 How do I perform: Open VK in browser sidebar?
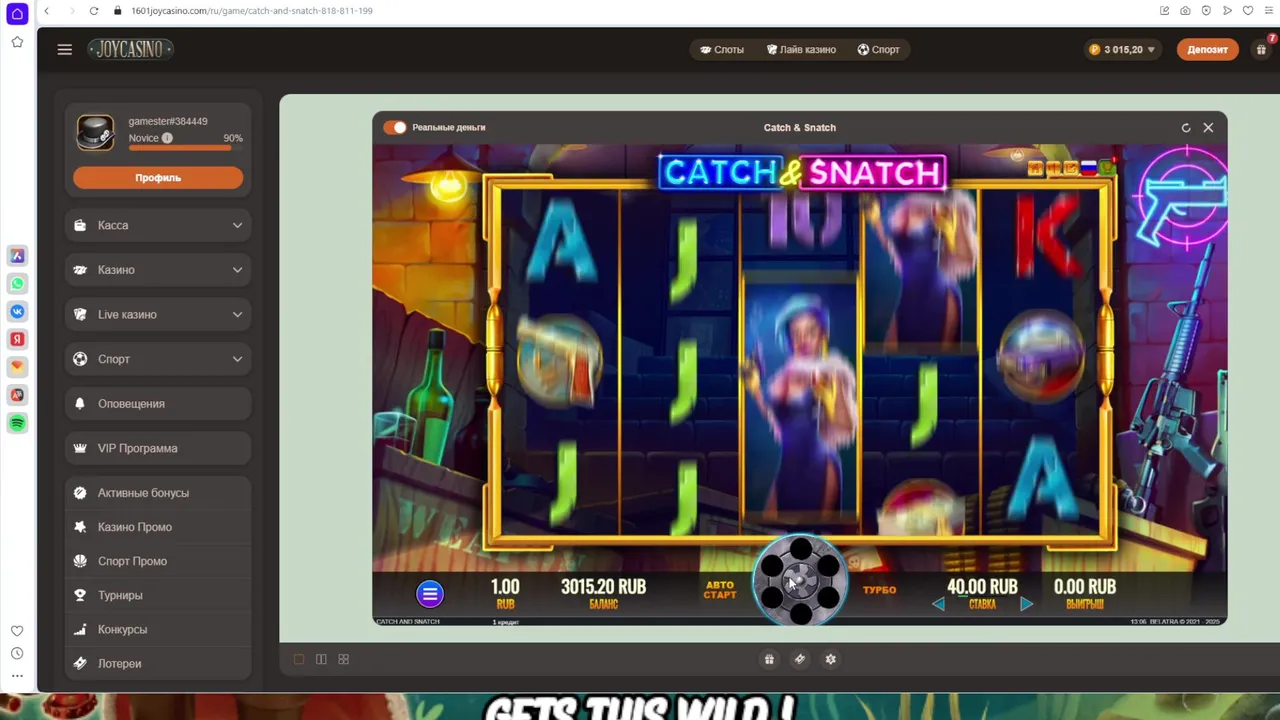point(17,312)
